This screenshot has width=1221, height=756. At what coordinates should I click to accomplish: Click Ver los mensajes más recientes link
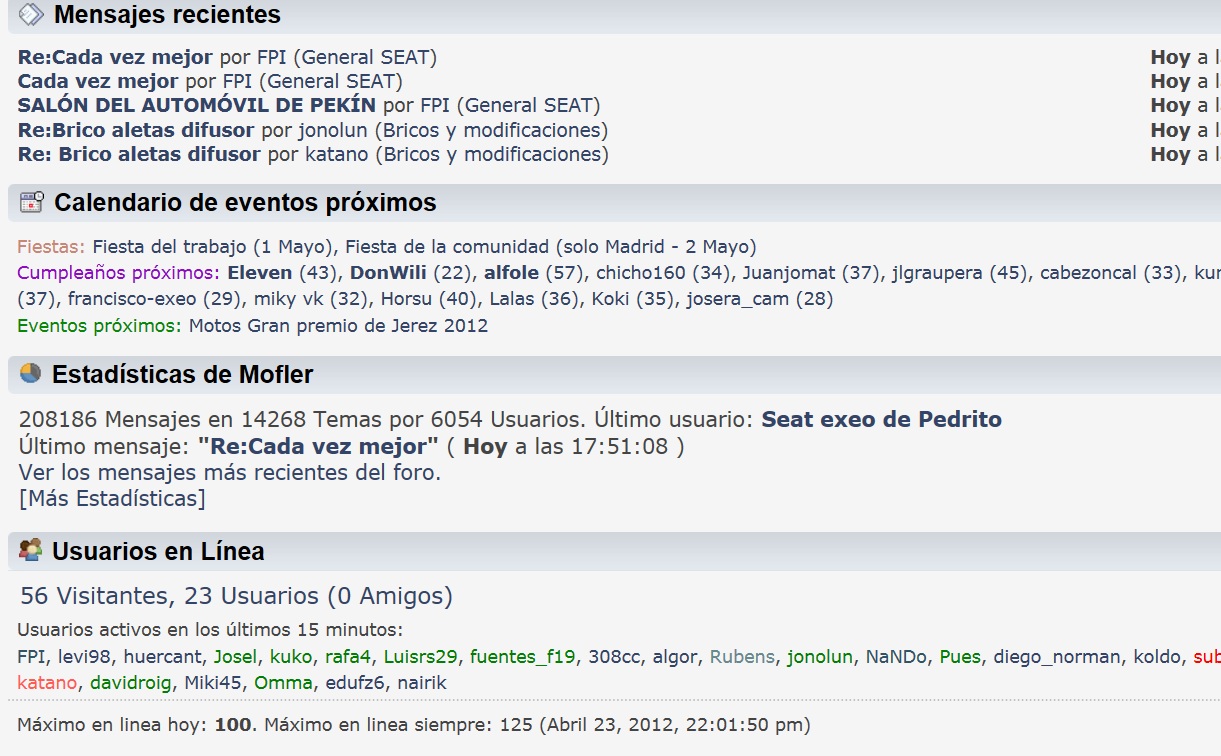[229, 472]
